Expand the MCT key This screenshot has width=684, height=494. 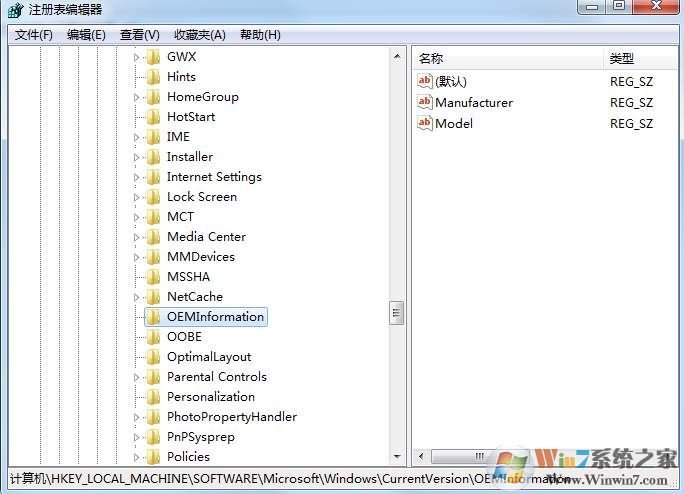click(x=137, y=217)
